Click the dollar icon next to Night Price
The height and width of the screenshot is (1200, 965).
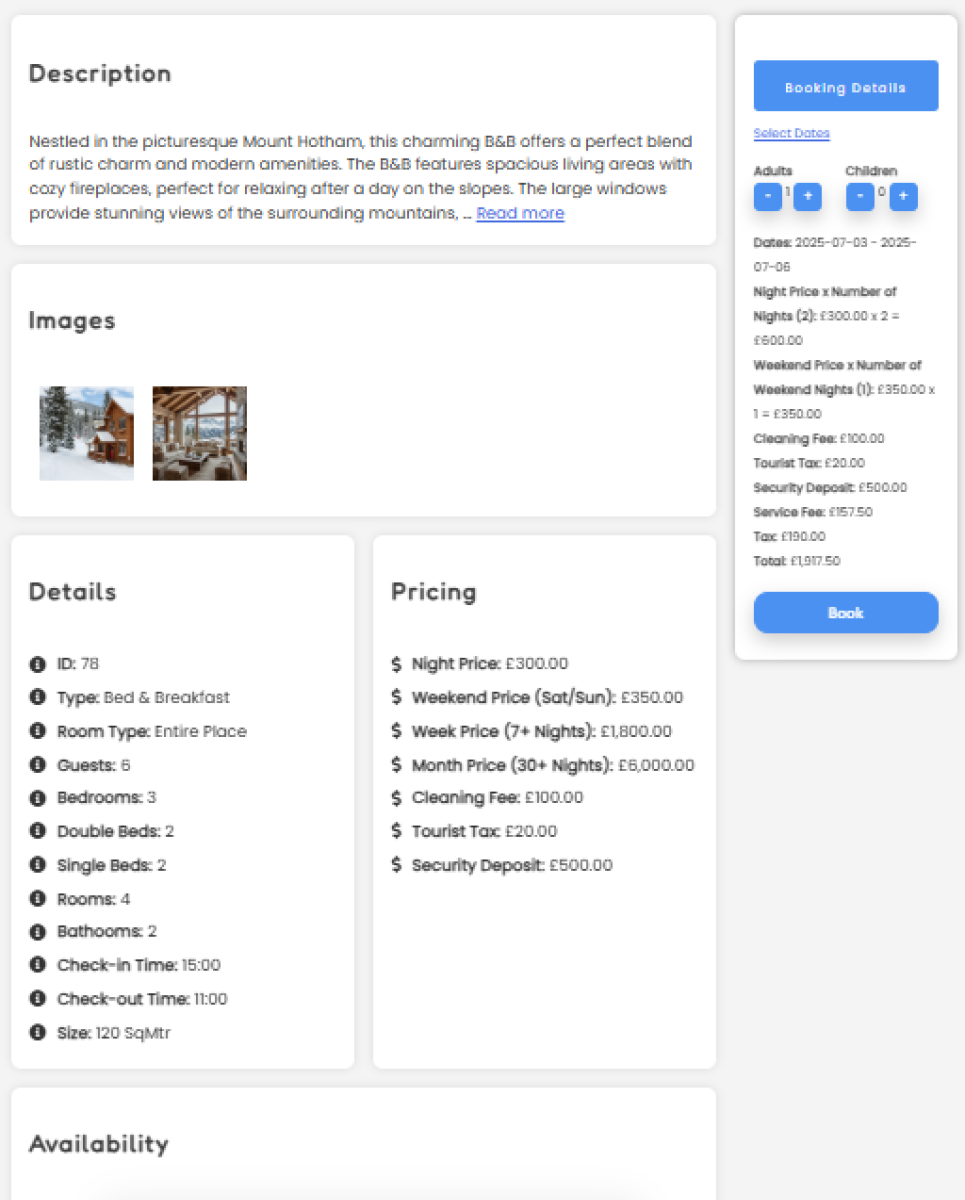(397, 664)
